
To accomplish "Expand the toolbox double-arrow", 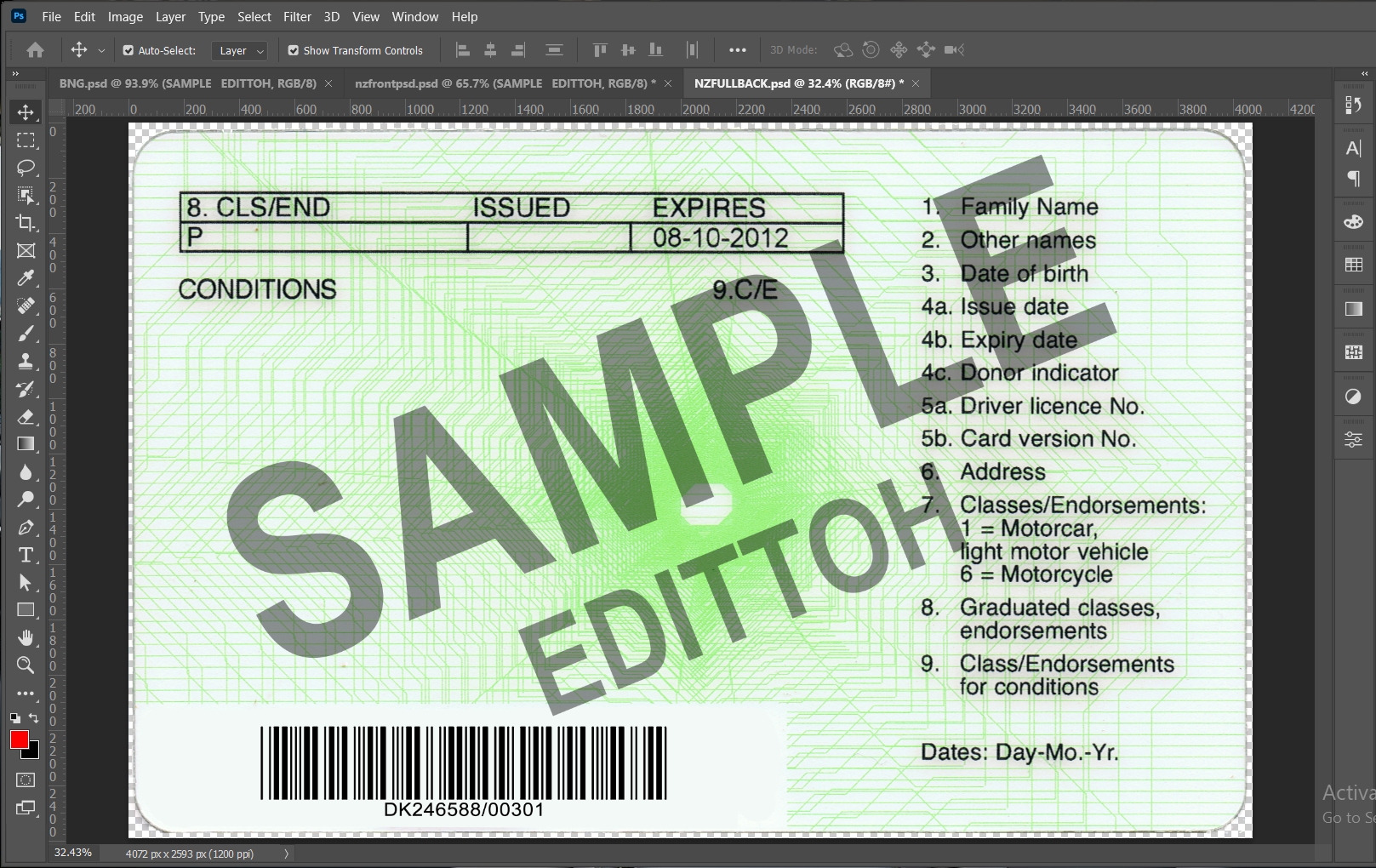I will (x=15, y=74).
